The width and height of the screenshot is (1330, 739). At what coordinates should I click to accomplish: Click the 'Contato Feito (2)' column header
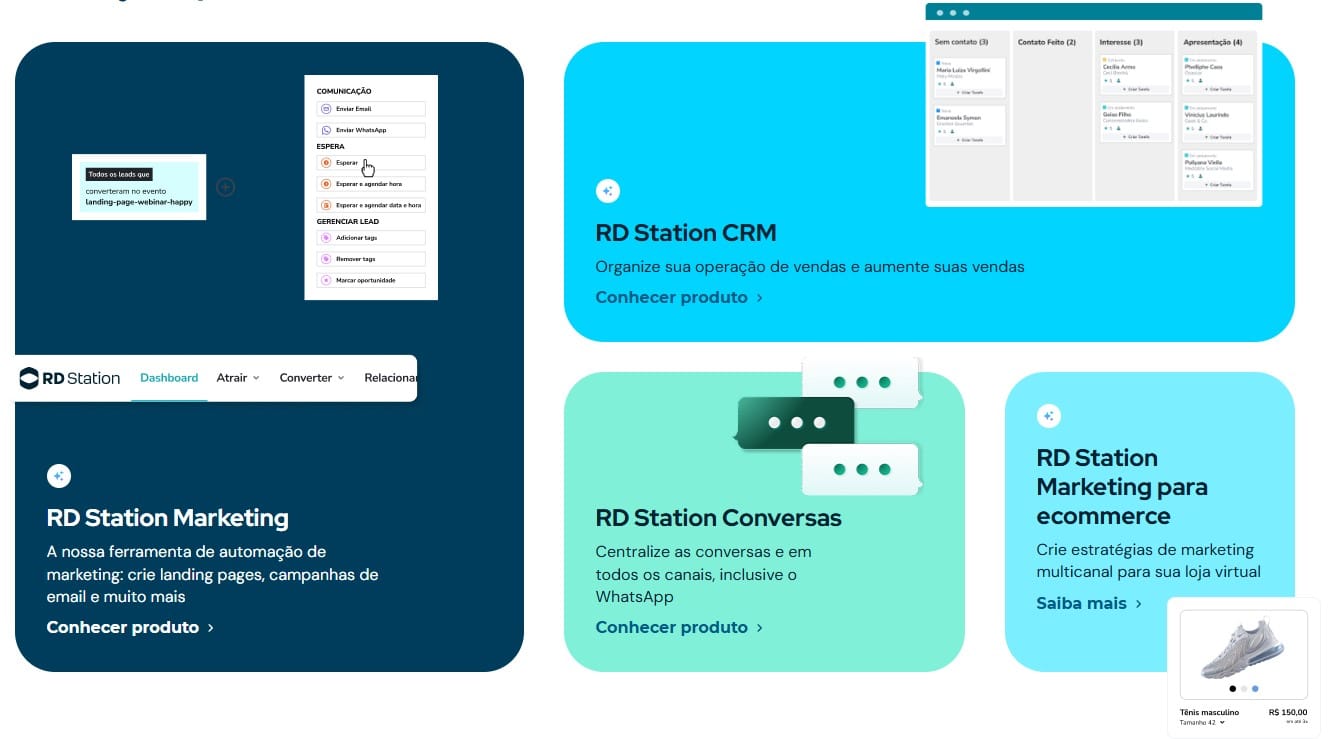coord(1047,42)
